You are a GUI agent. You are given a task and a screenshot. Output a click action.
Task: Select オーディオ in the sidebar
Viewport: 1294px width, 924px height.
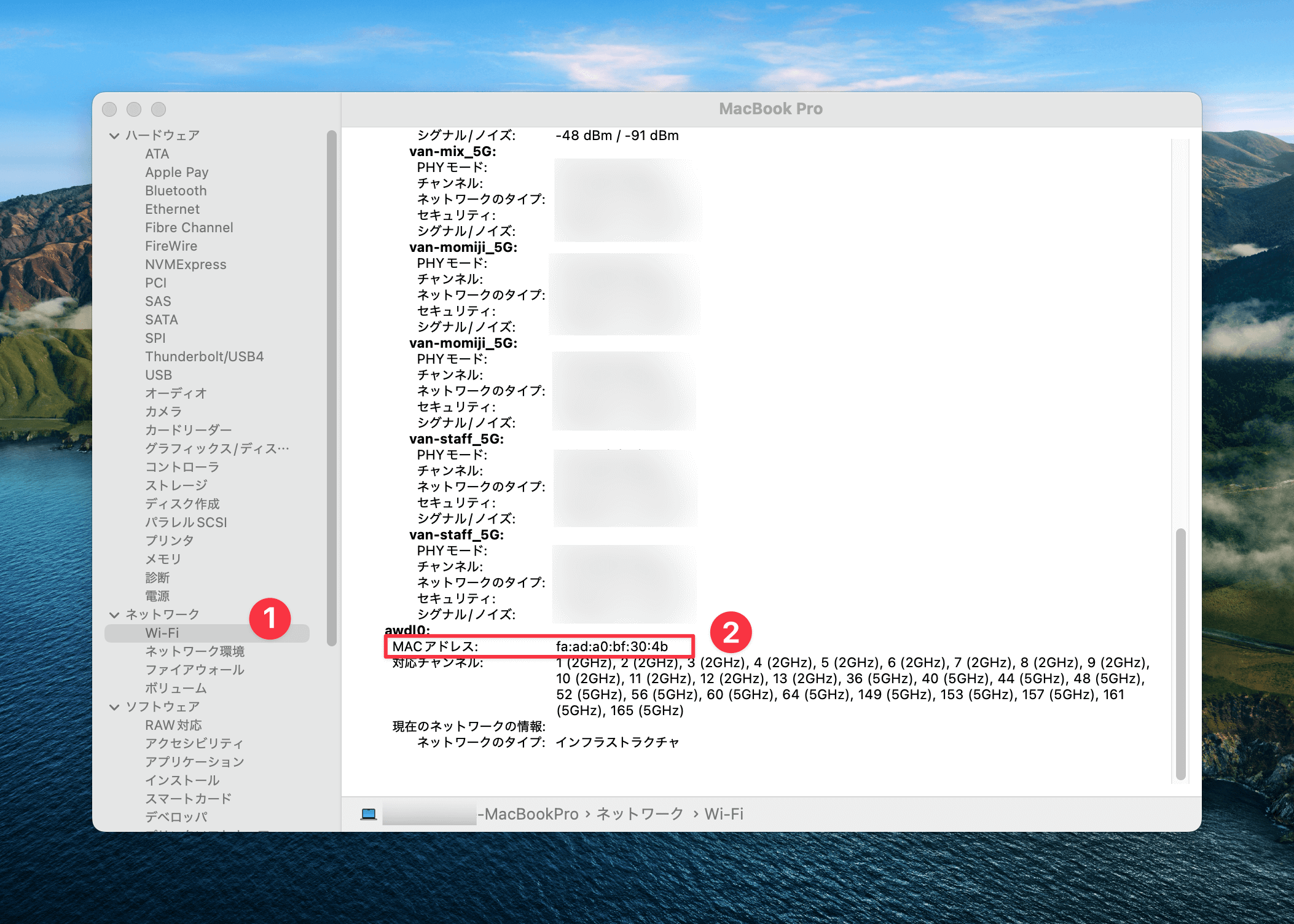(176, 394)
